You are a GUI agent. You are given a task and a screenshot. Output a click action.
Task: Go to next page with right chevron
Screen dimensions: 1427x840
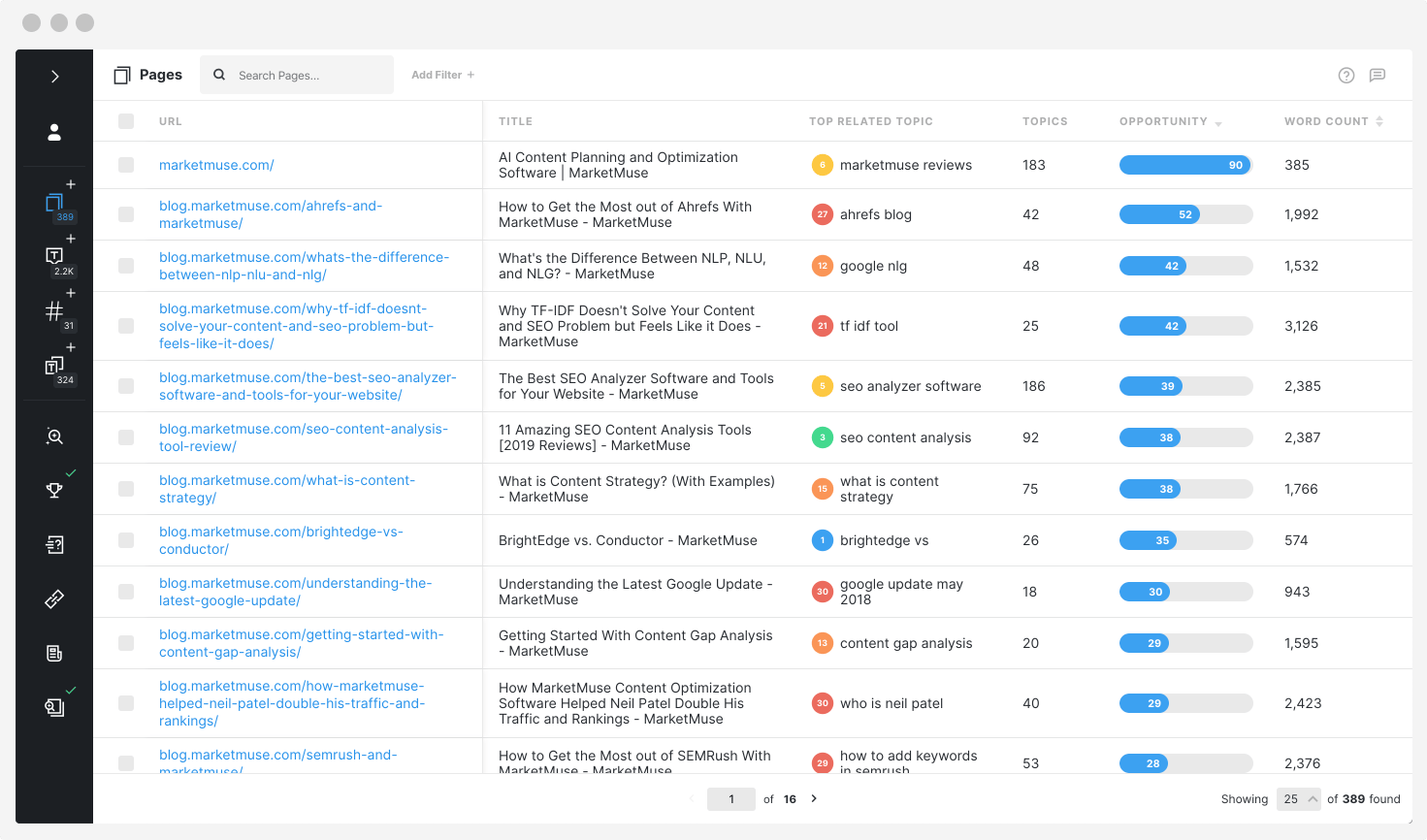(814, 798)
